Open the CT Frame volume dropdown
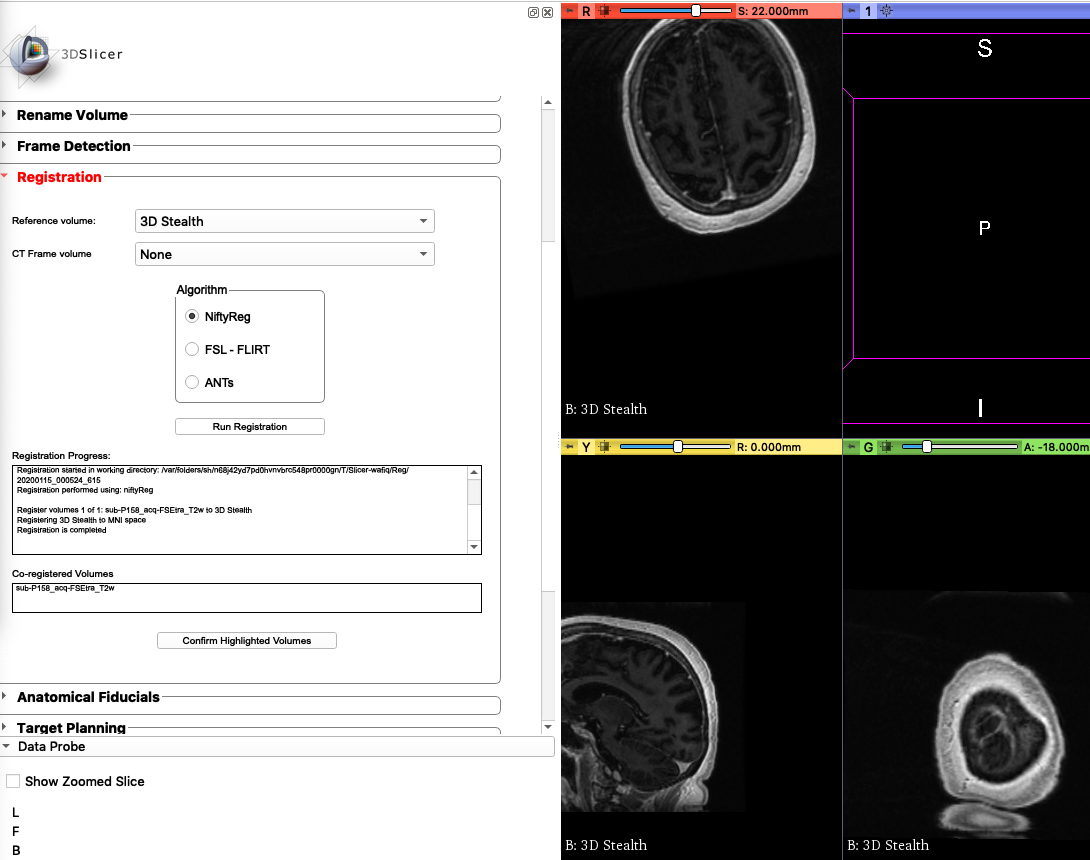 point(284,254)
